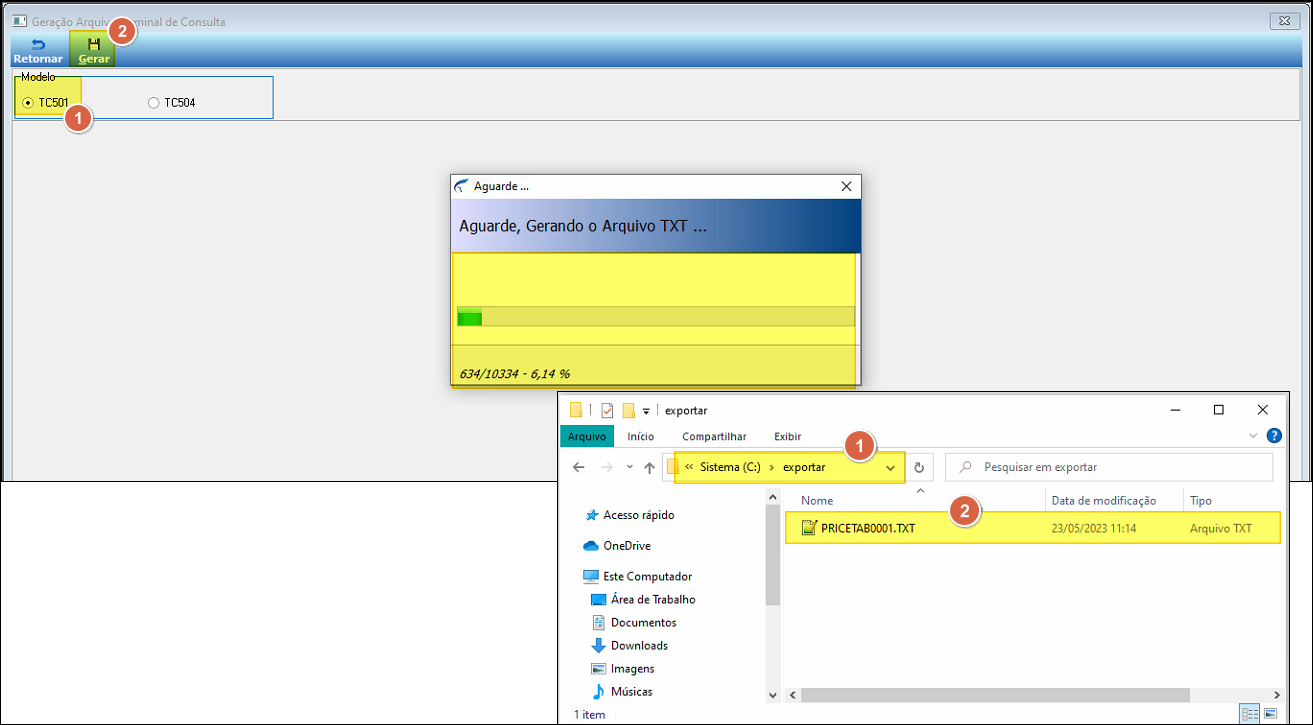Refresh the exportar folder

(919, 467)
